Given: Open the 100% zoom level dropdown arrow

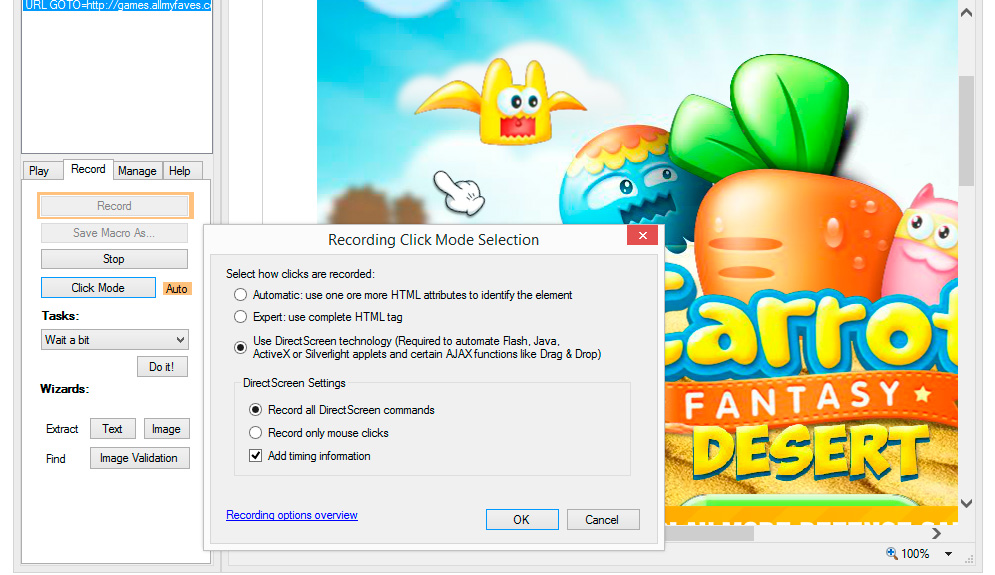Looking at the screenshot, I should coord(949,554).
